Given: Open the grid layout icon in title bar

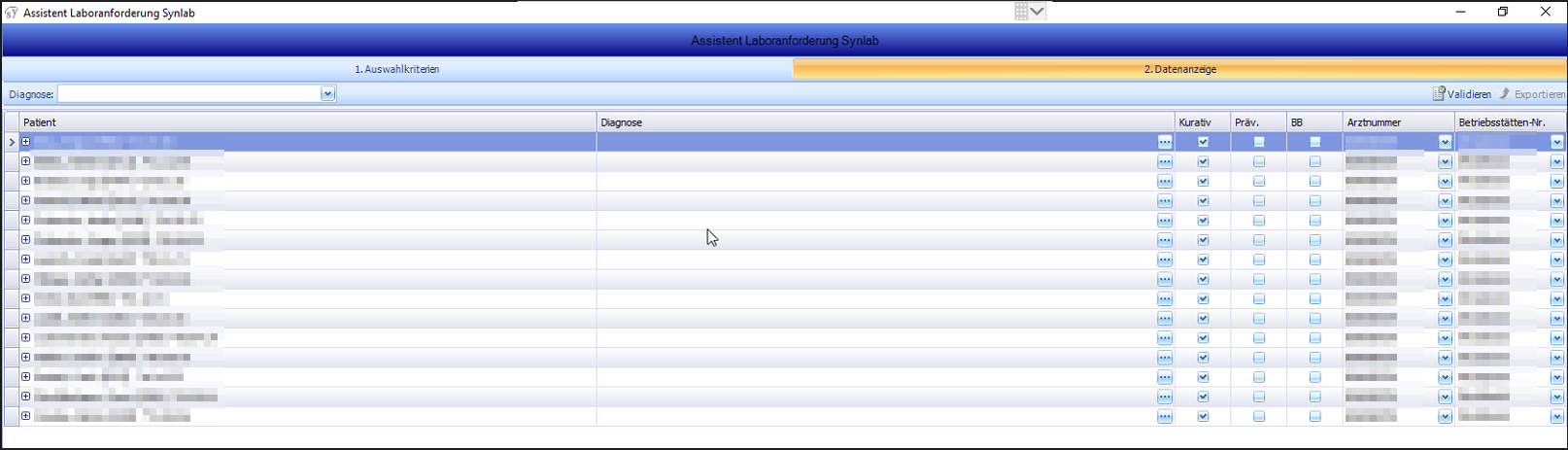Looking at the screenshot, I should 1022,12.
